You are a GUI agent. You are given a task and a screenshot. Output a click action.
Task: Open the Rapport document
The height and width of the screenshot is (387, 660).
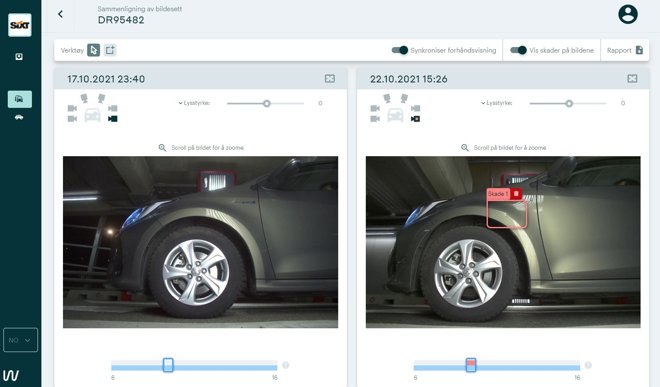click(x=625, y=50)
